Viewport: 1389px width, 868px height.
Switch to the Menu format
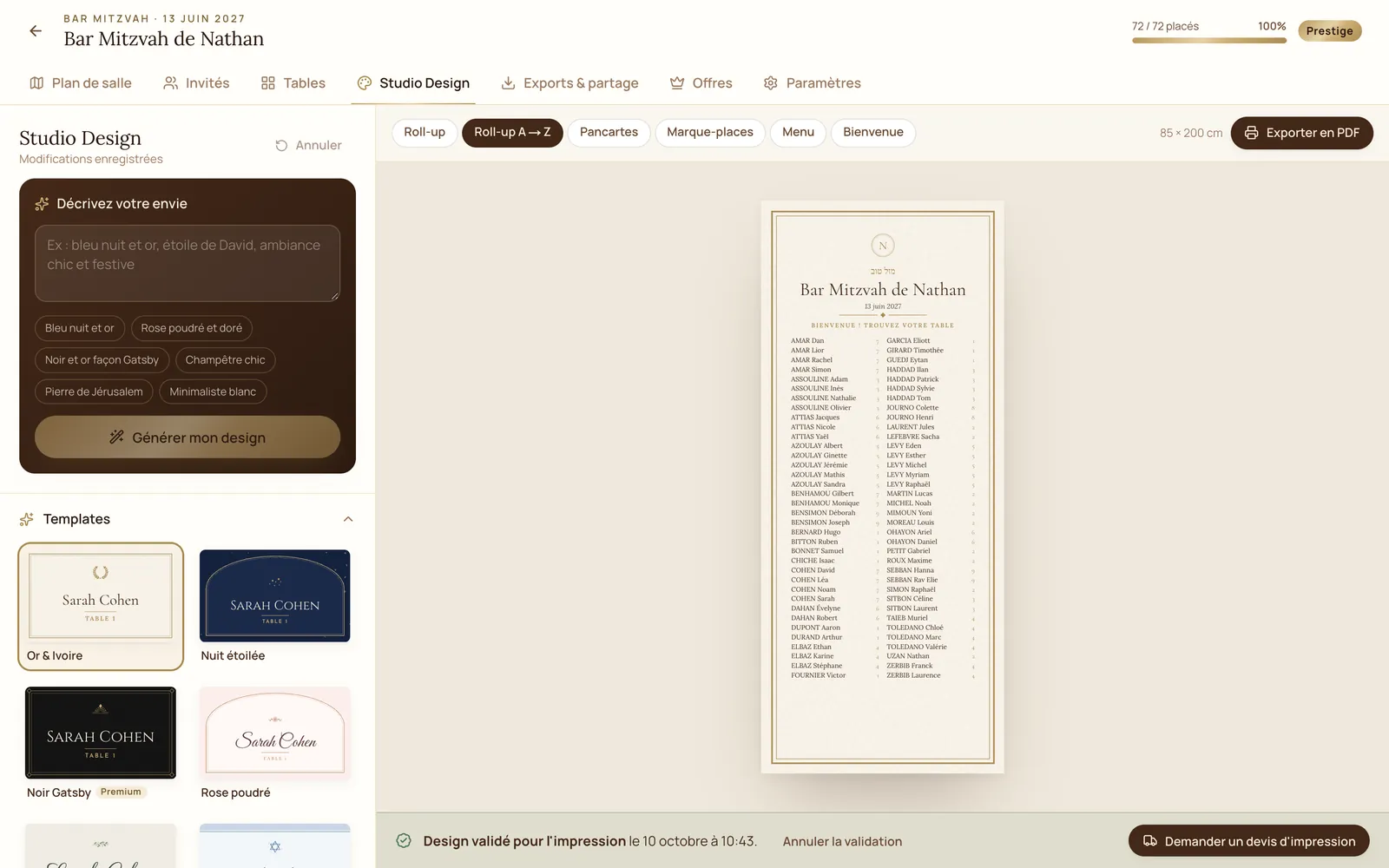tap(798, 133)
